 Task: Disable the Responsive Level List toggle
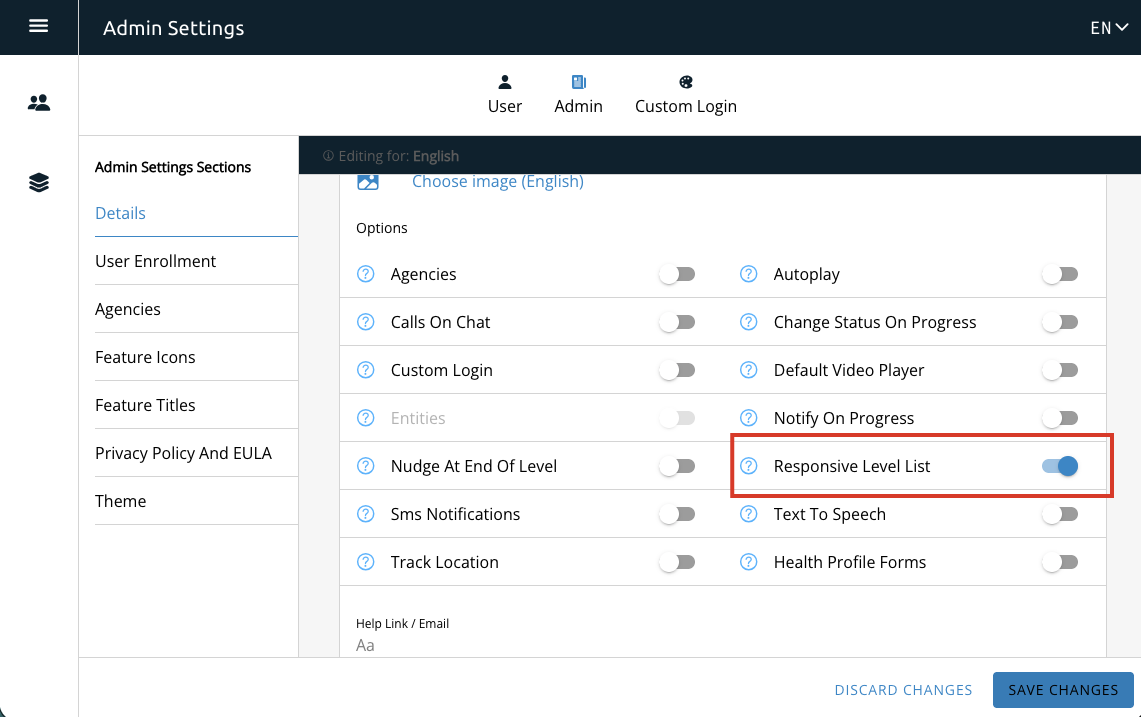pyautogui.click(x=1060, y=466)
